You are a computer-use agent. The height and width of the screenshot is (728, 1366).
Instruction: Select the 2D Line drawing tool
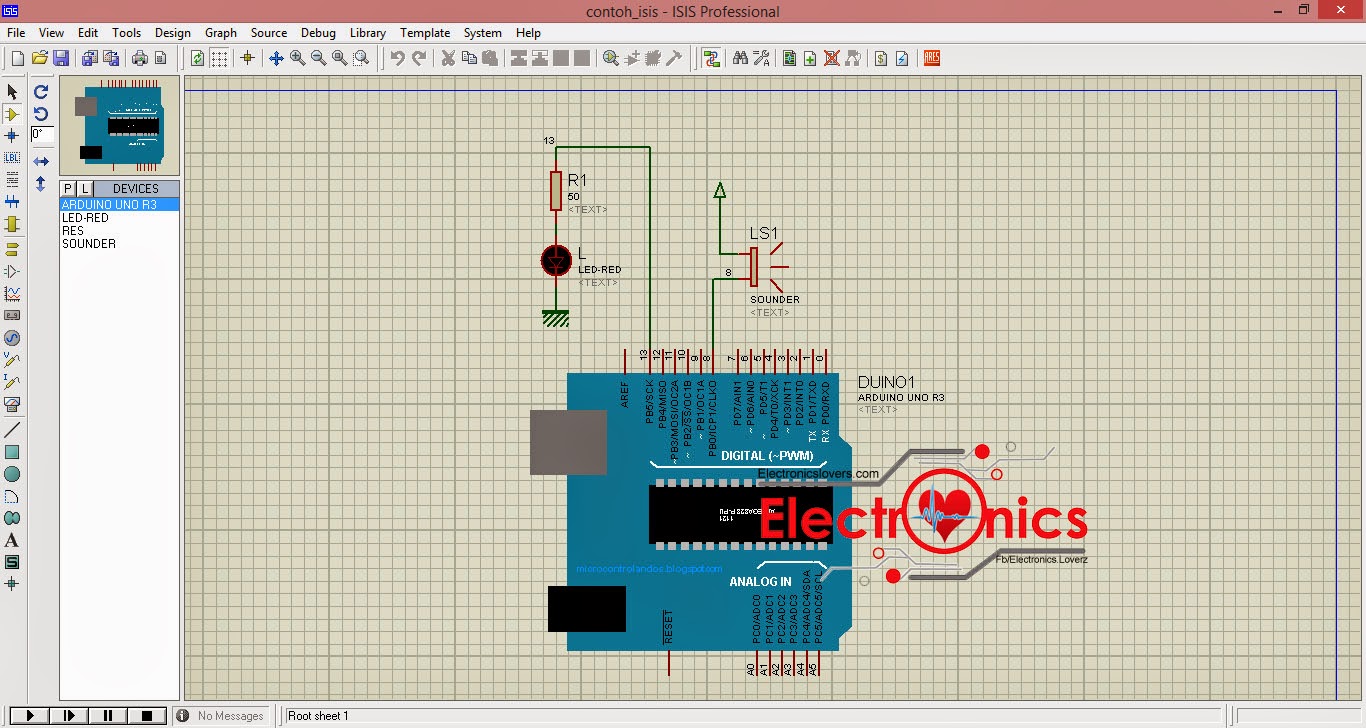(x=12, y=429)
